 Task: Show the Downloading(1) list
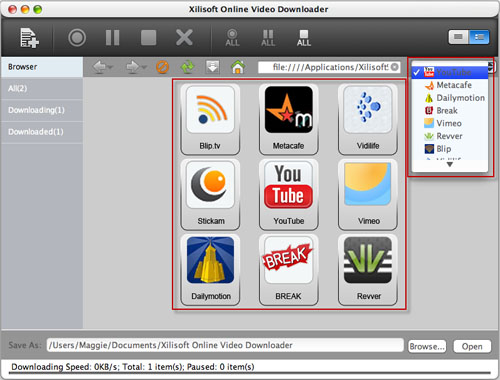[42, 110]
